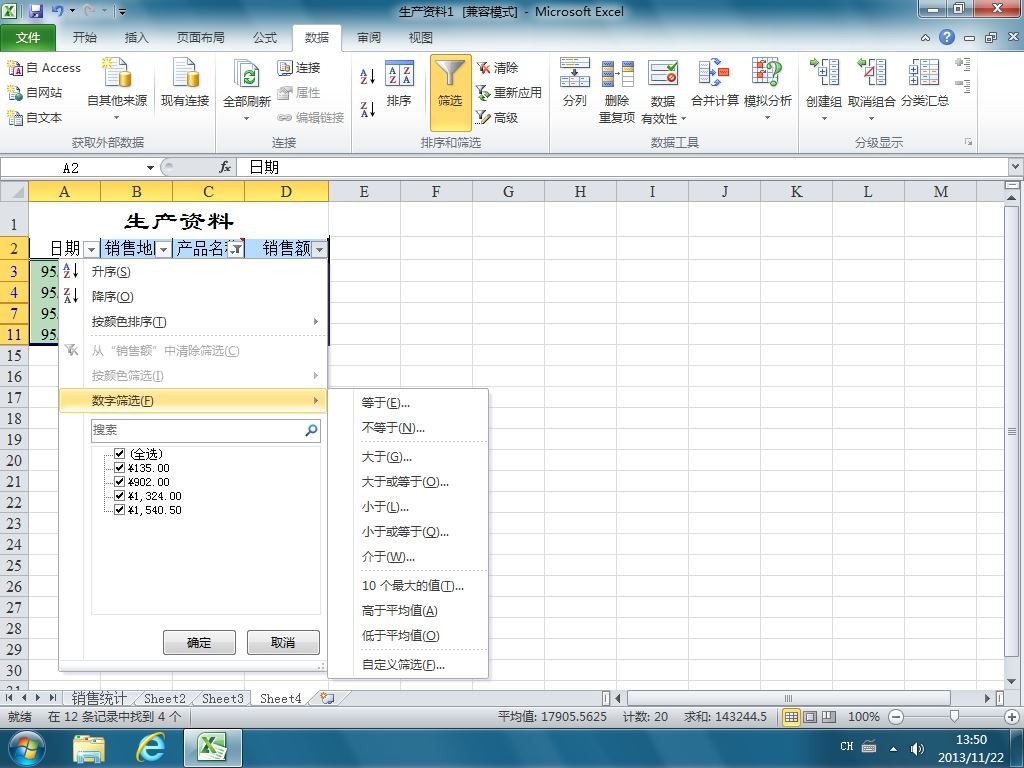Open Internet Explorer from taskbar
This screenshot has height=768, width=1024.
tap(150, 748)
